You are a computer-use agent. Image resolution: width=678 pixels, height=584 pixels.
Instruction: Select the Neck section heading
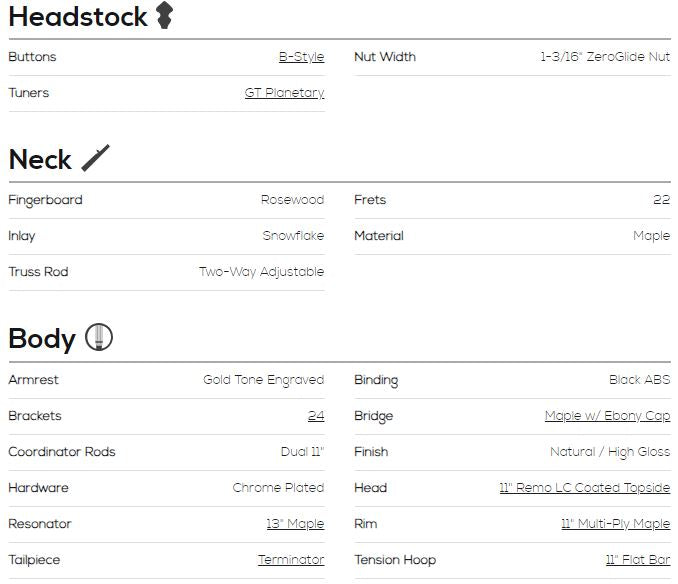[40, 160]
